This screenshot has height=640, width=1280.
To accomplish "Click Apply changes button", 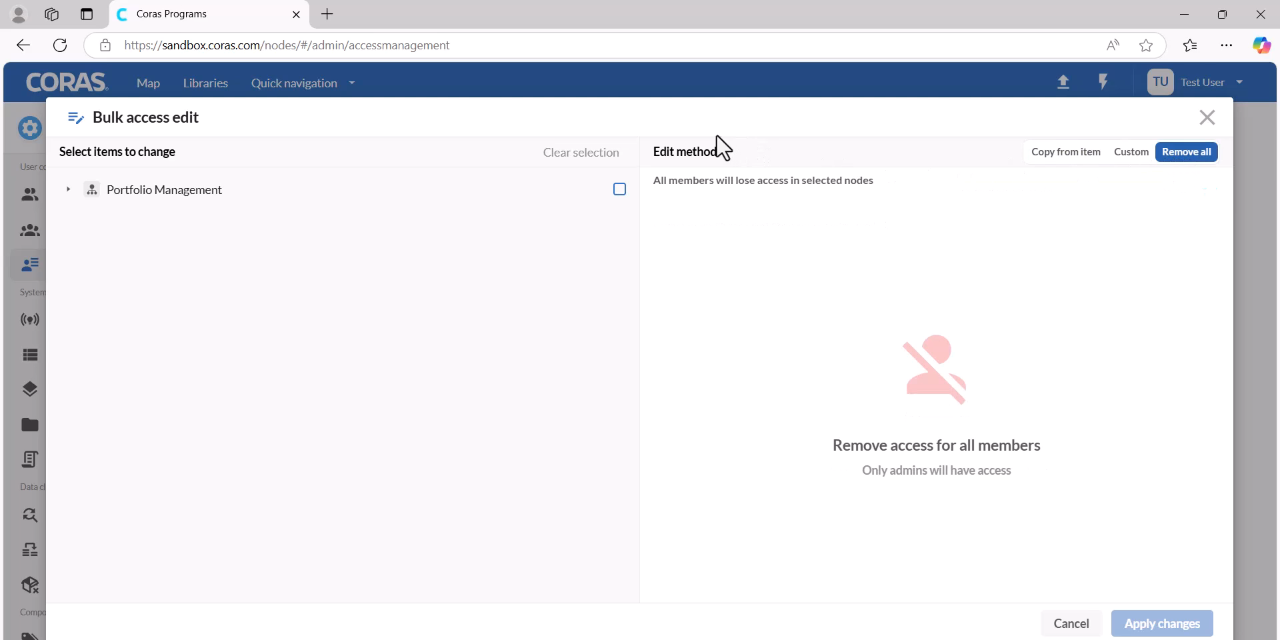I will (x=1162, y=623).
